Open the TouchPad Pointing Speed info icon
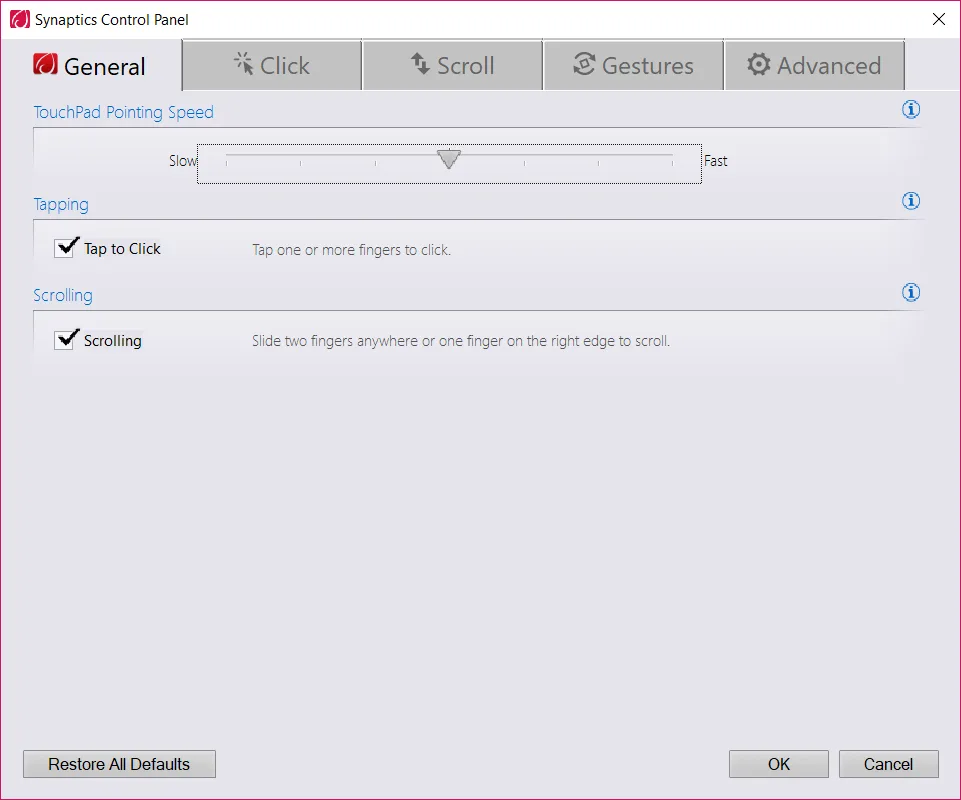This screenshot has width=961, height=800. (x=911, y=110)
